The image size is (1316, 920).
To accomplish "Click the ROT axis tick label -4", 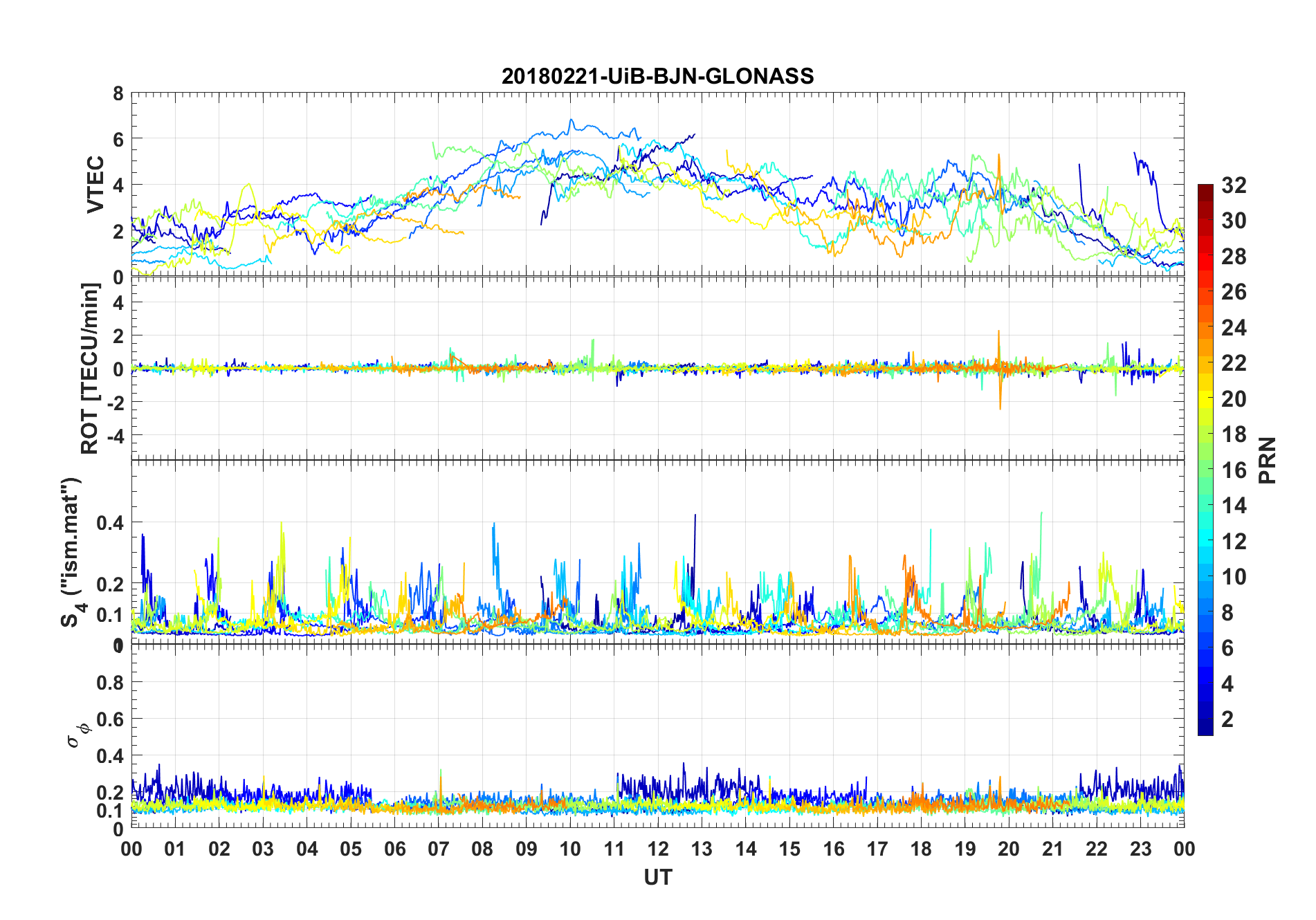I will point(114,436).
